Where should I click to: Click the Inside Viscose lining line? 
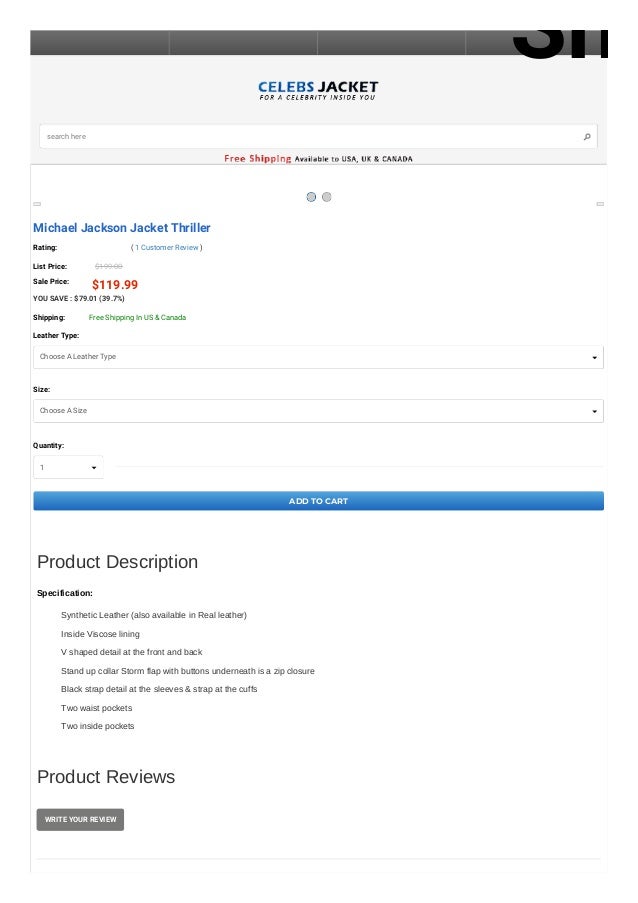coord(100,634)
